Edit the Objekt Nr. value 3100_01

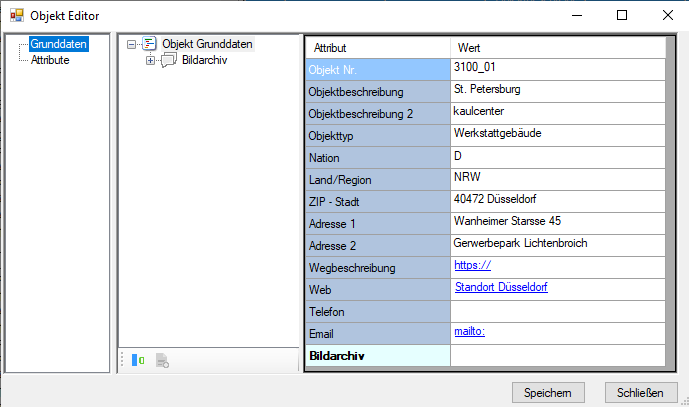click(x=558, y=69)
